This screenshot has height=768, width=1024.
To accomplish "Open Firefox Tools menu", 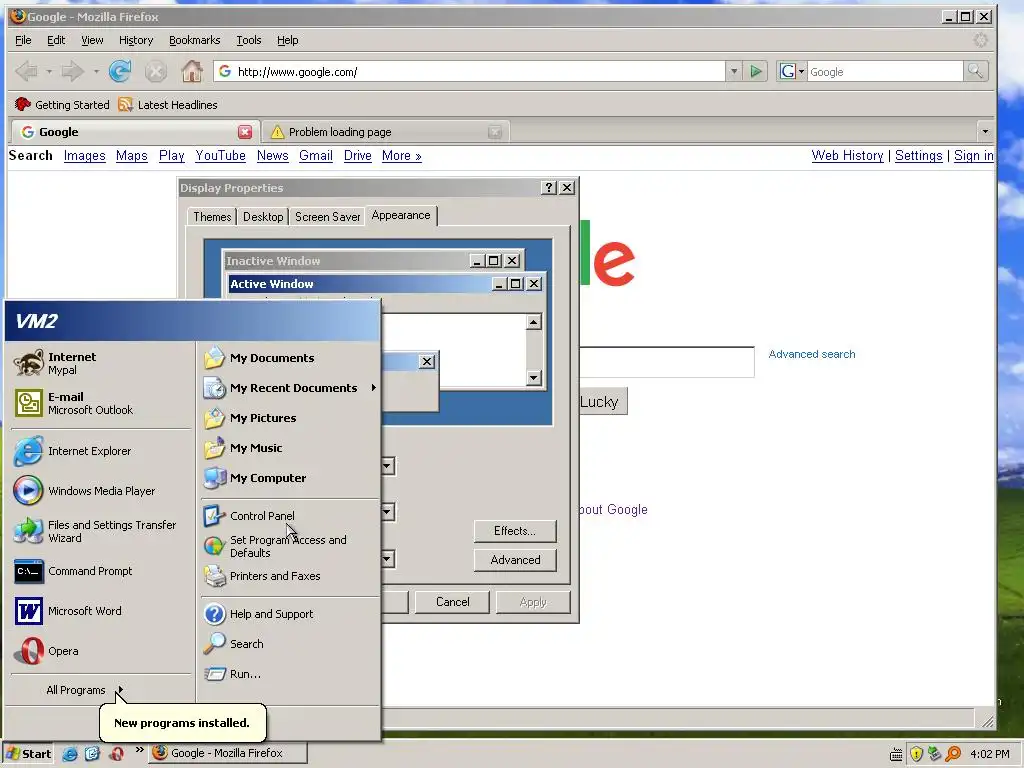I will tap(248, 40).
